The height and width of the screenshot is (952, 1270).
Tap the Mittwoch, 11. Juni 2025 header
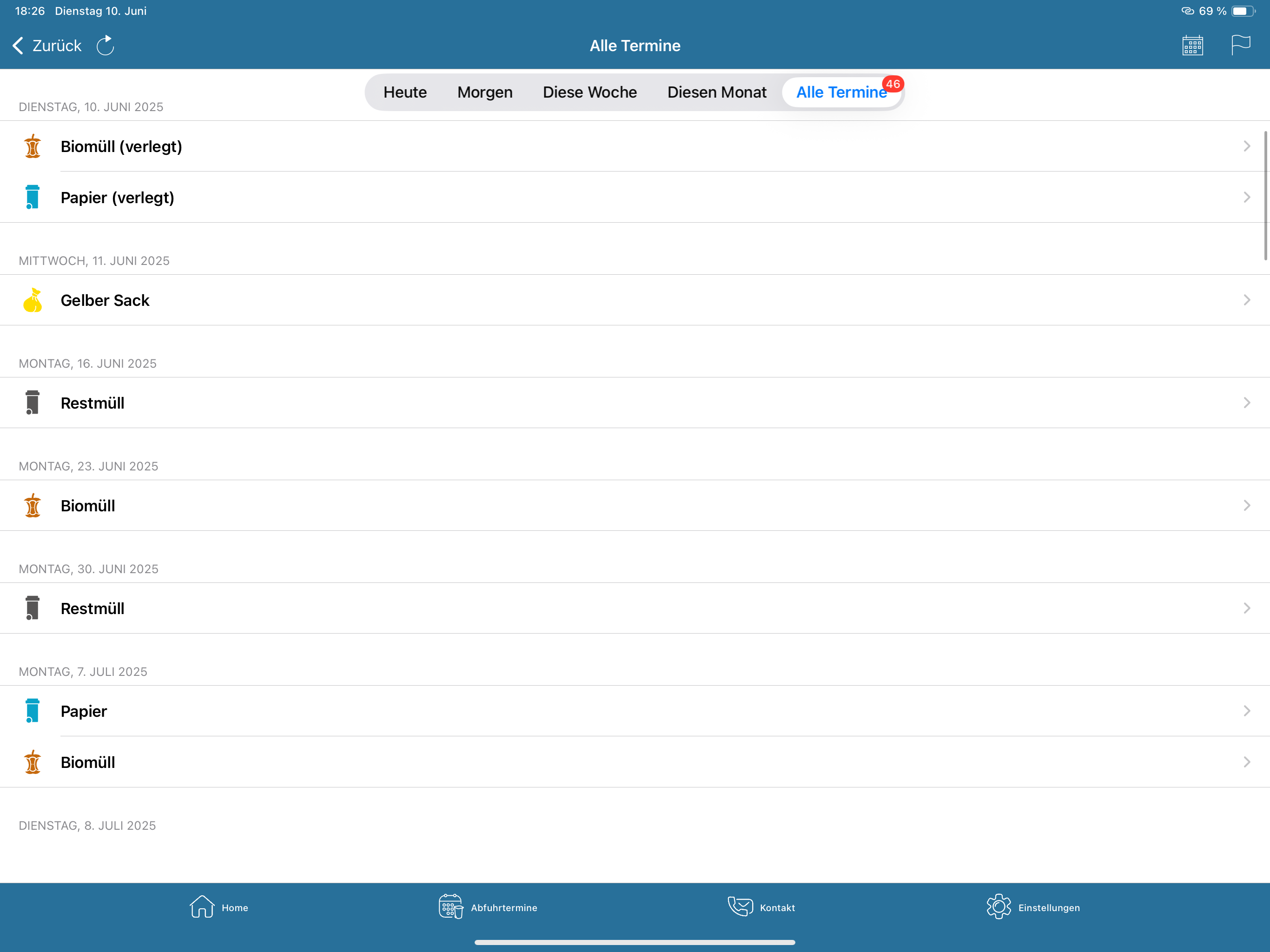94,261
